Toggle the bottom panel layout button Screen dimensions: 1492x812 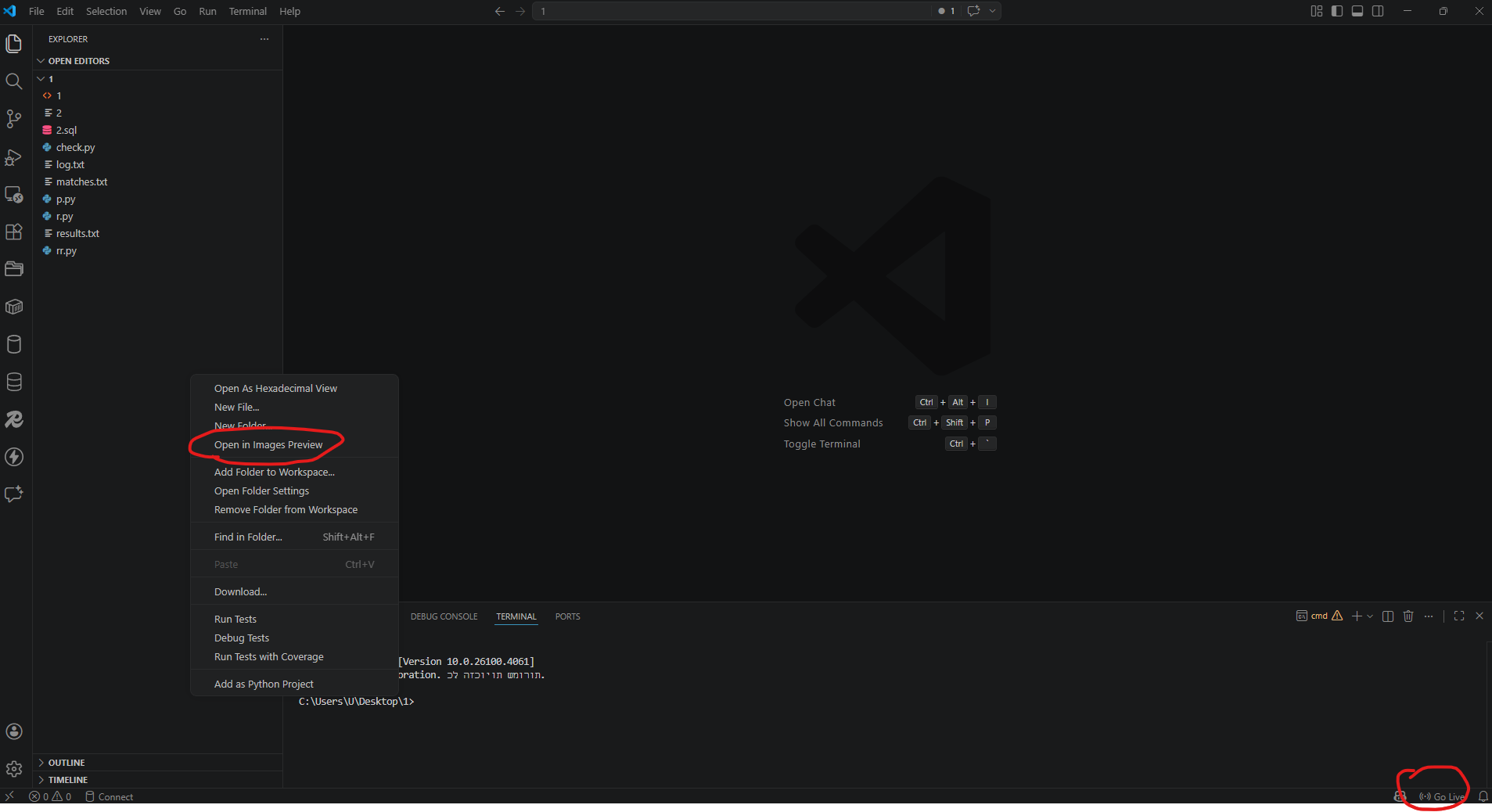coord(1357,11)
